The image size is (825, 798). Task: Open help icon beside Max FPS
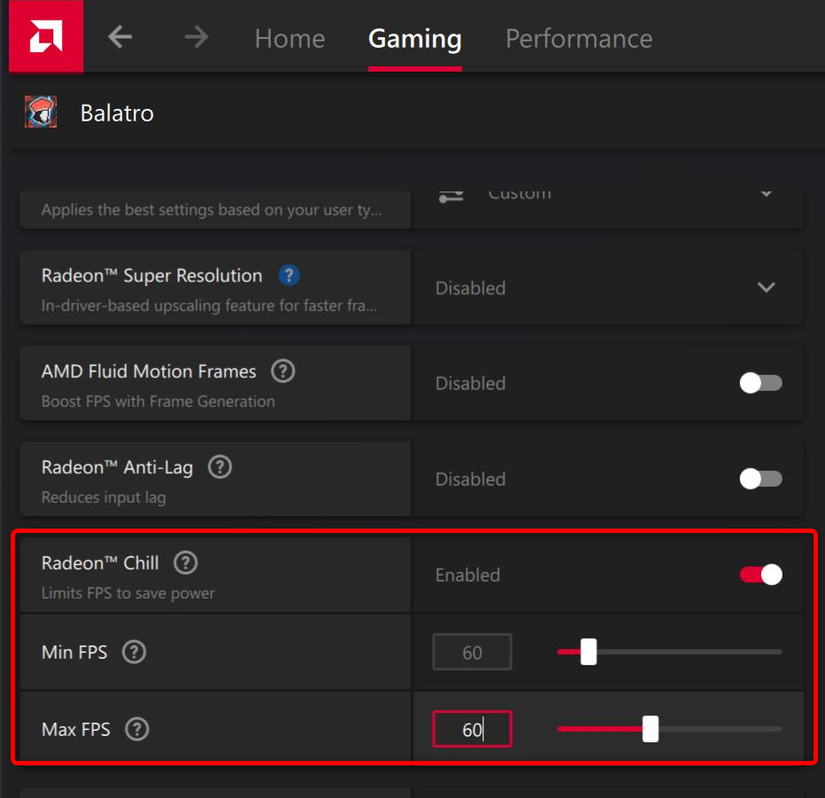[137, 730]
